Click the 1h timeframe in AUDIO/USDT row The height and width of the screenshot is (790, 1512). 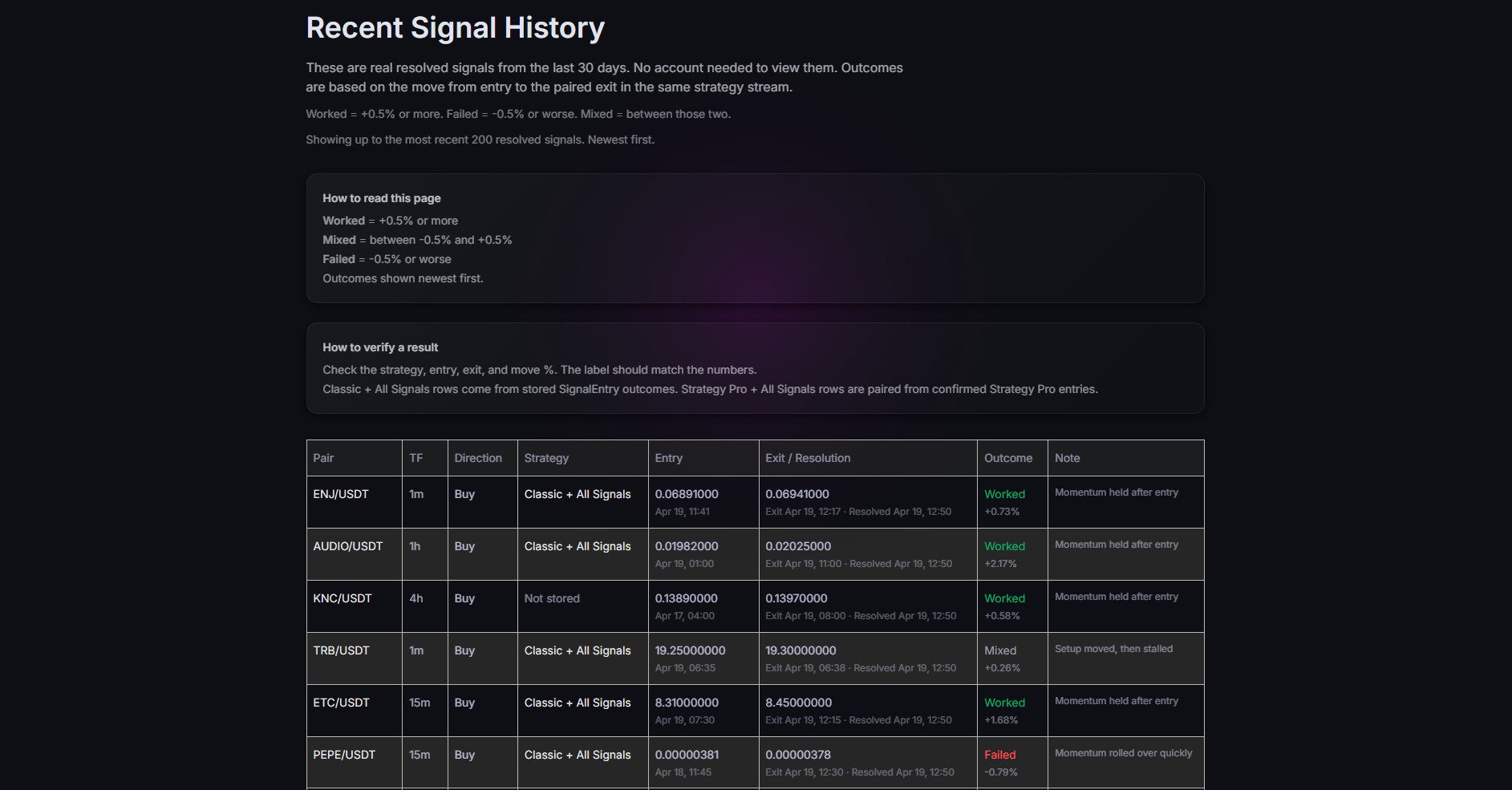[x=415, y=546]
